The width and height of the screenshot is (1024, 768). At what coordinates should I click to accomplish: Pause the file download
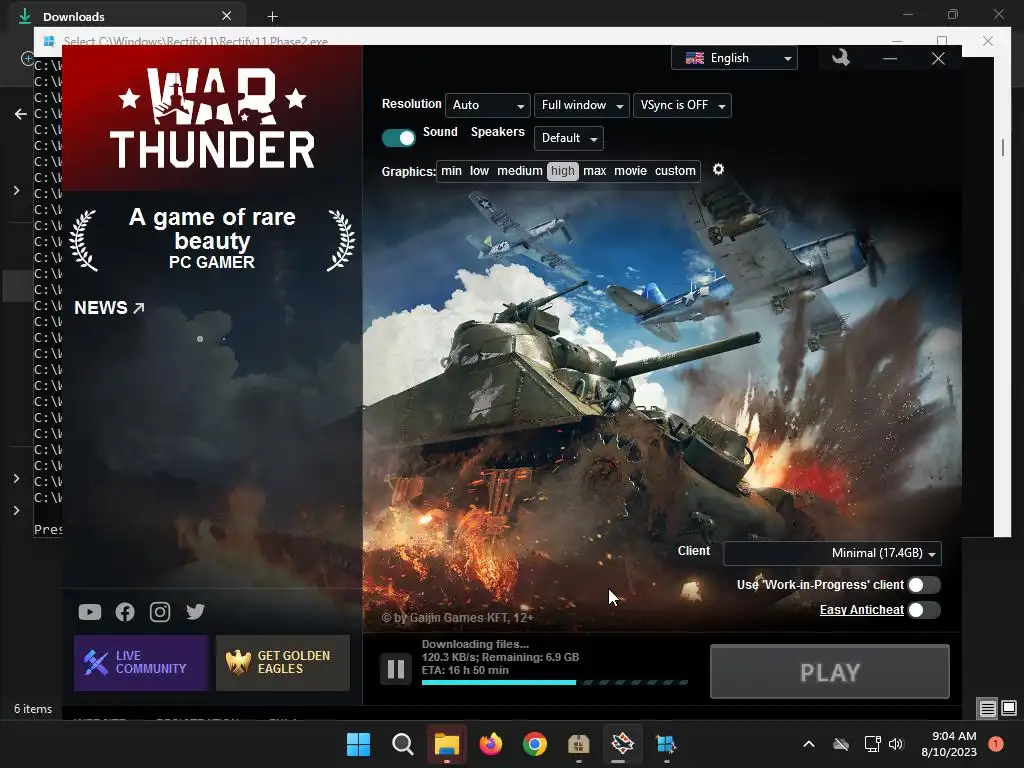396,669
